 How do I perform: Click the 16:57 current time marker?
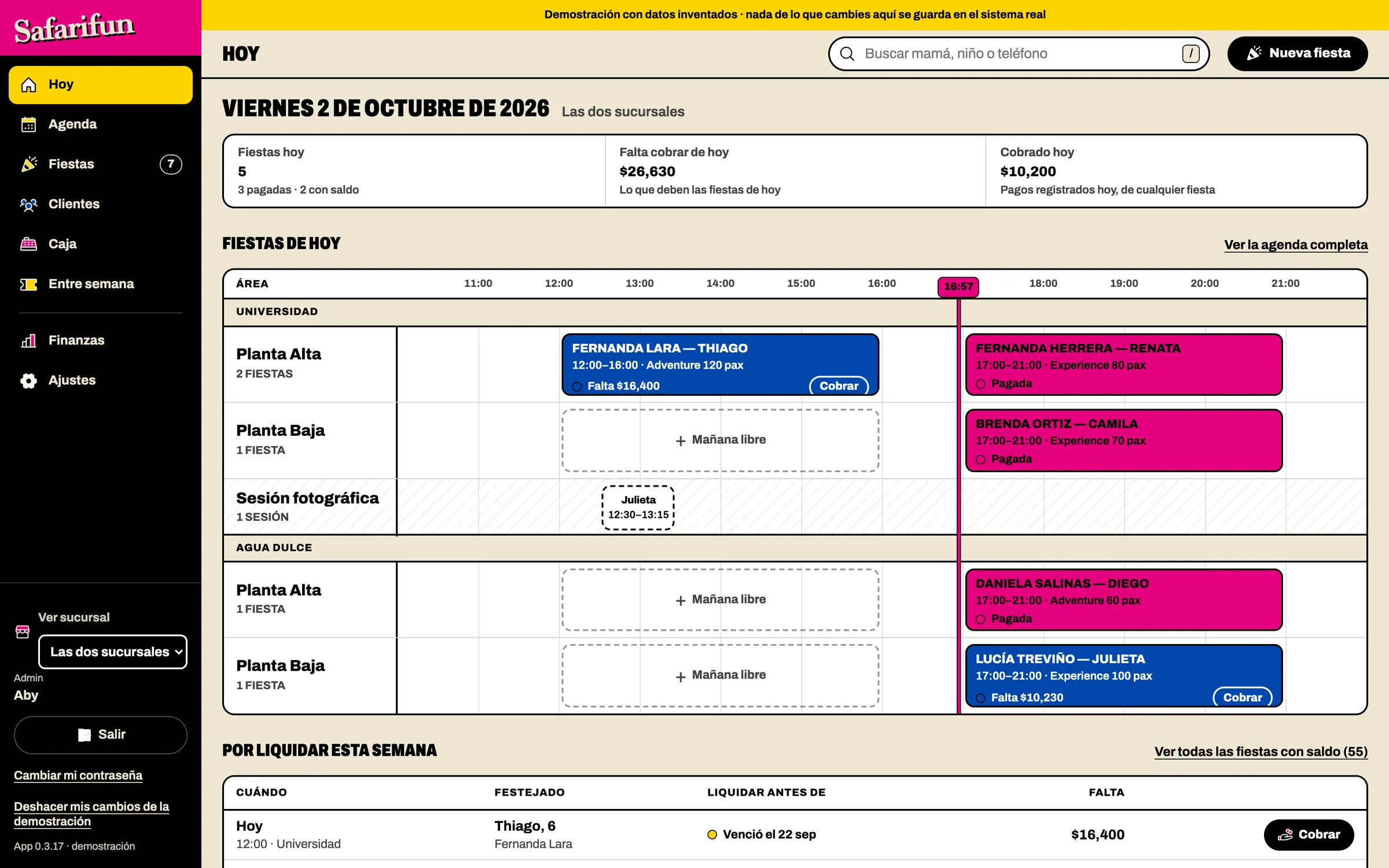[x=958, y=286]
